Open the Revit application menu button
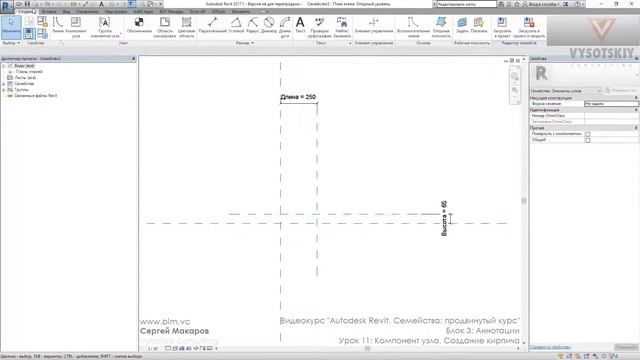 [7, 6]
